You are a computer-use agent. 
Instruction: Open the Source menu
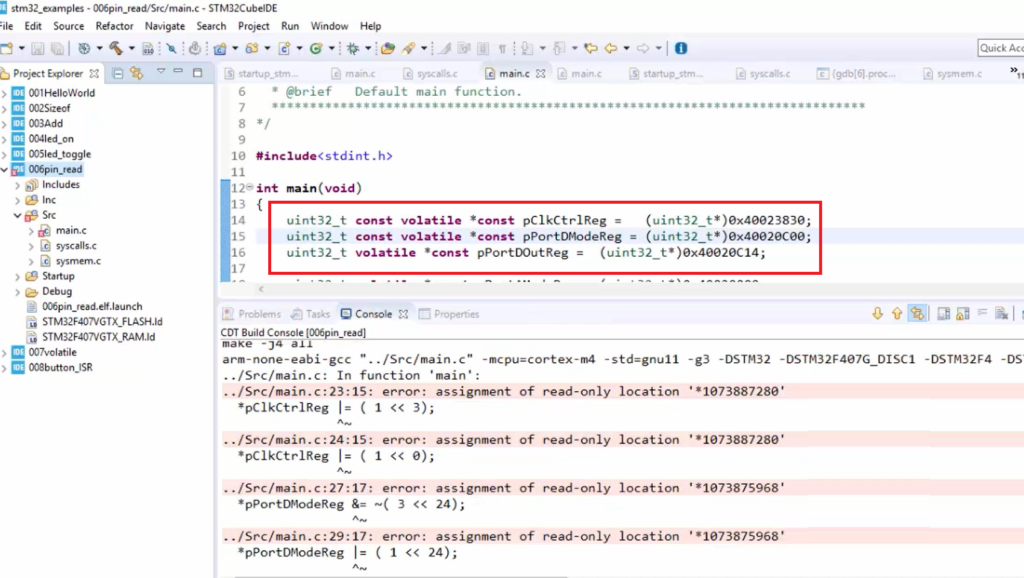tap(69, 26)
